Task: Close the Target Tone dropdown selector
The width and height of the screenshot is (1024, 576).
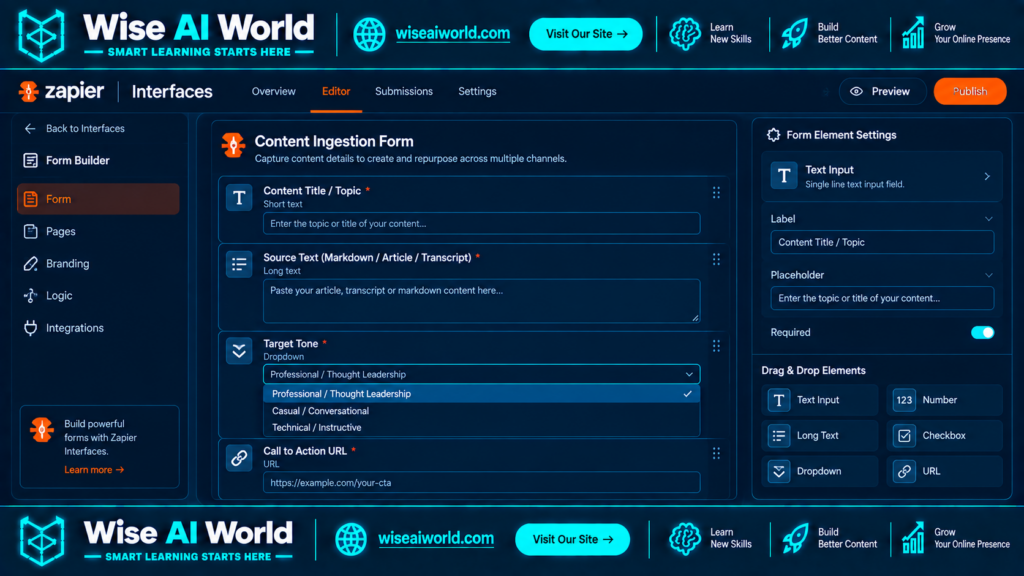Action: [x=689, y=374]
